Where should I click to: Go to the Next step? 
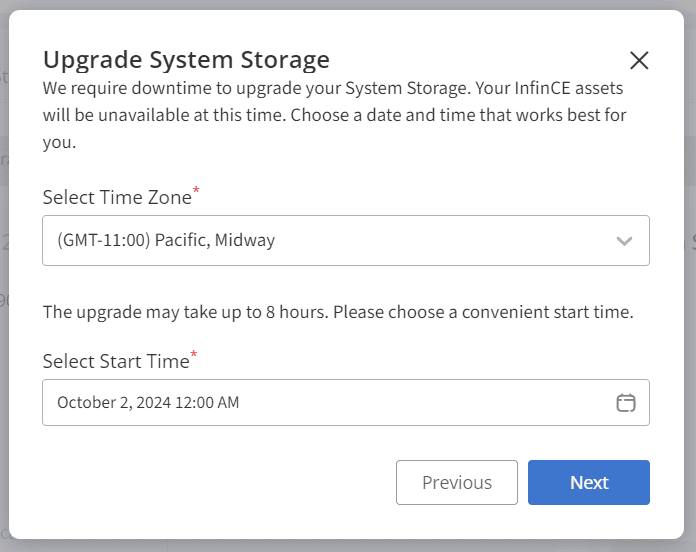click(589, 482)
